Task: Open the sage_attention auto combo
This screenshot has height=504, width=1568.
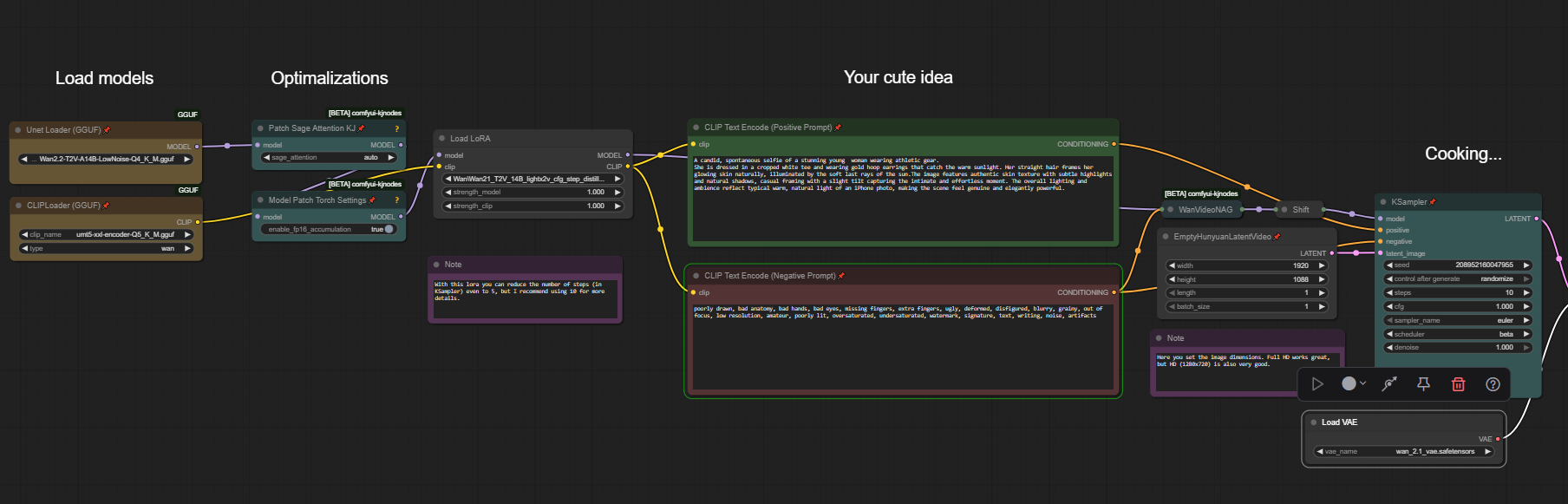Action: tap(329, 158)
